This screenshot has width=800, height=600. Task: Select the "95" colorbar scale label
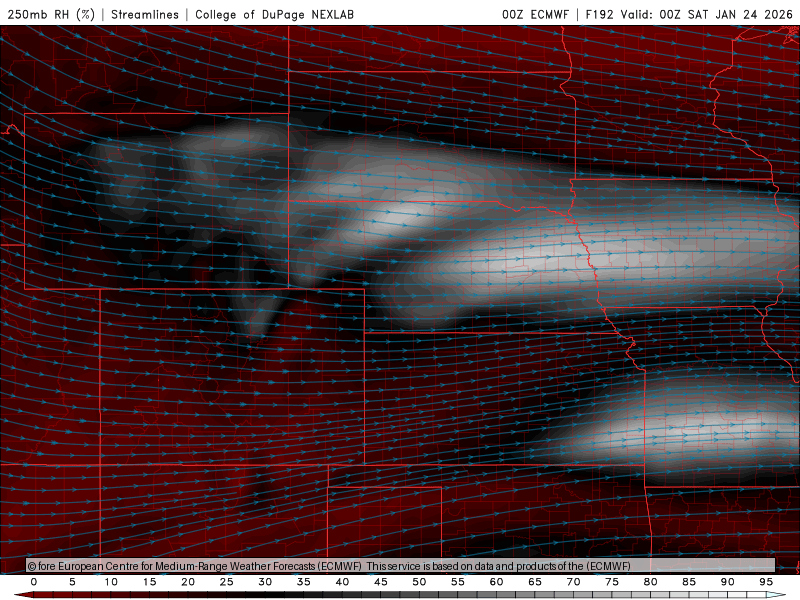pos(766,582)
